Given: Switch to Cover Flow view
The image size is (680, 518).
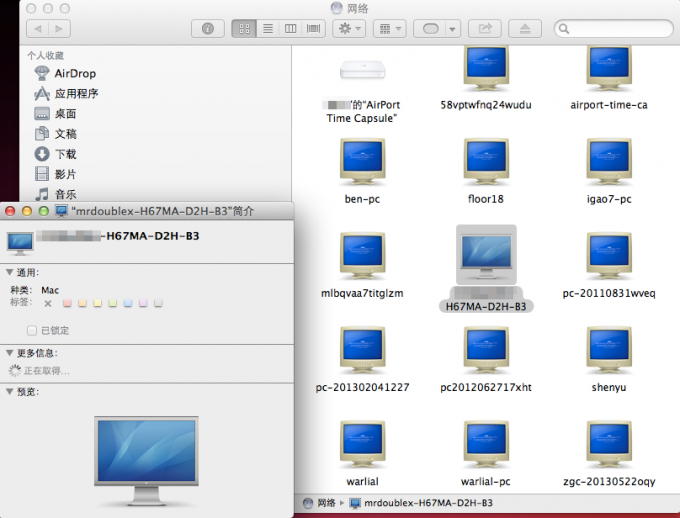Looking at the screenshot, I should [x=314, y=29].
